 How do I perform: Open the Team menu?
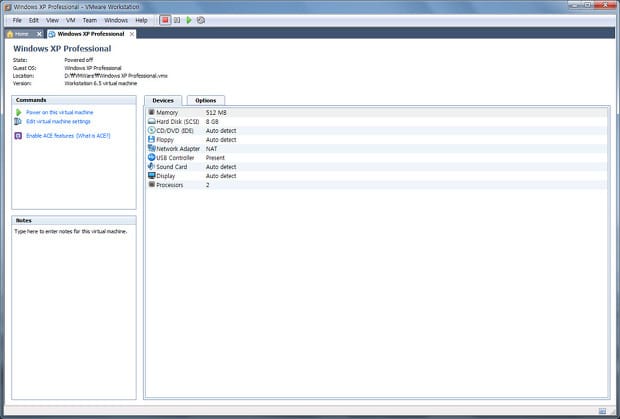coord(90,20)
